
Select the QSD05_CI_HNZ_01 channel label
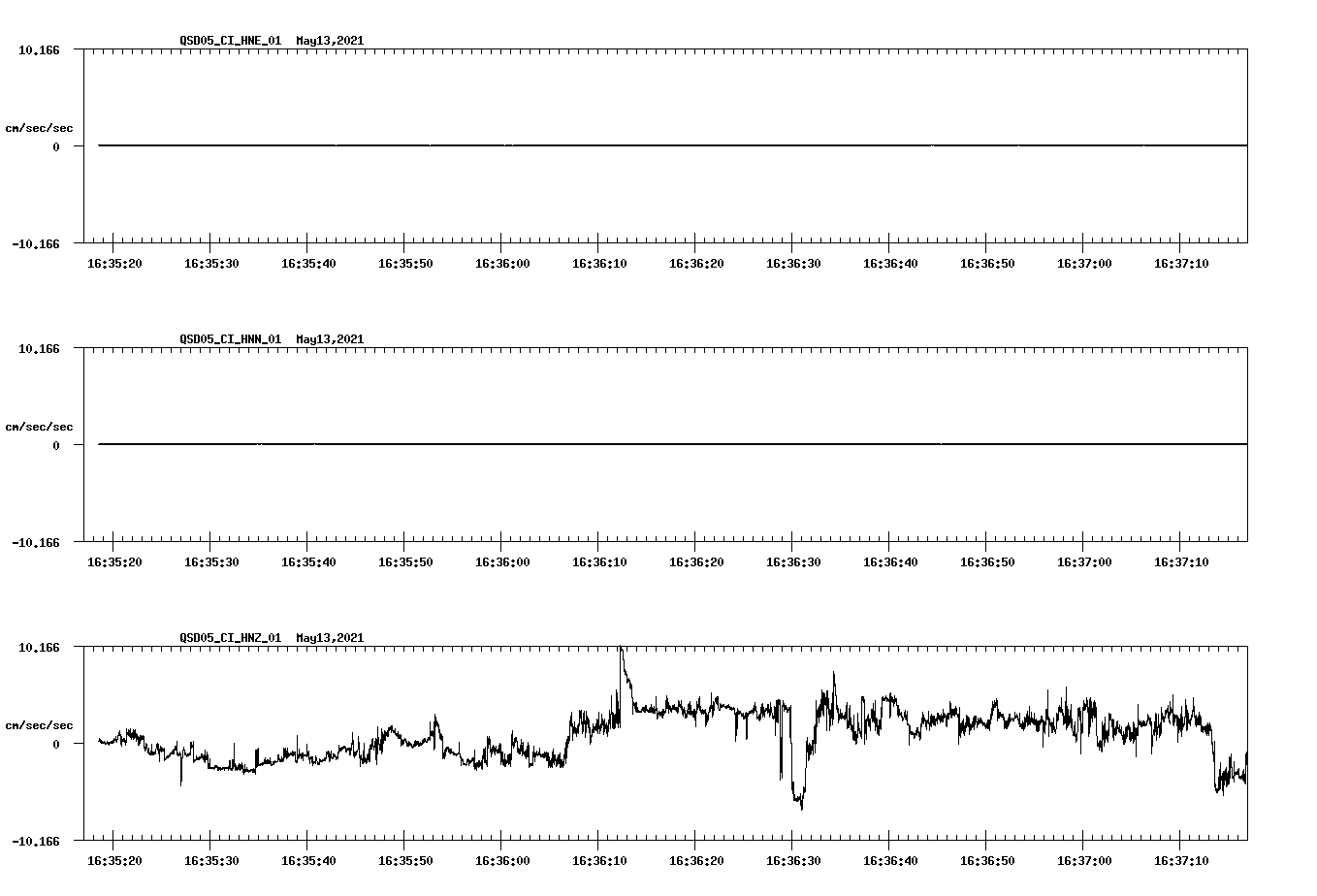(229, 638)
